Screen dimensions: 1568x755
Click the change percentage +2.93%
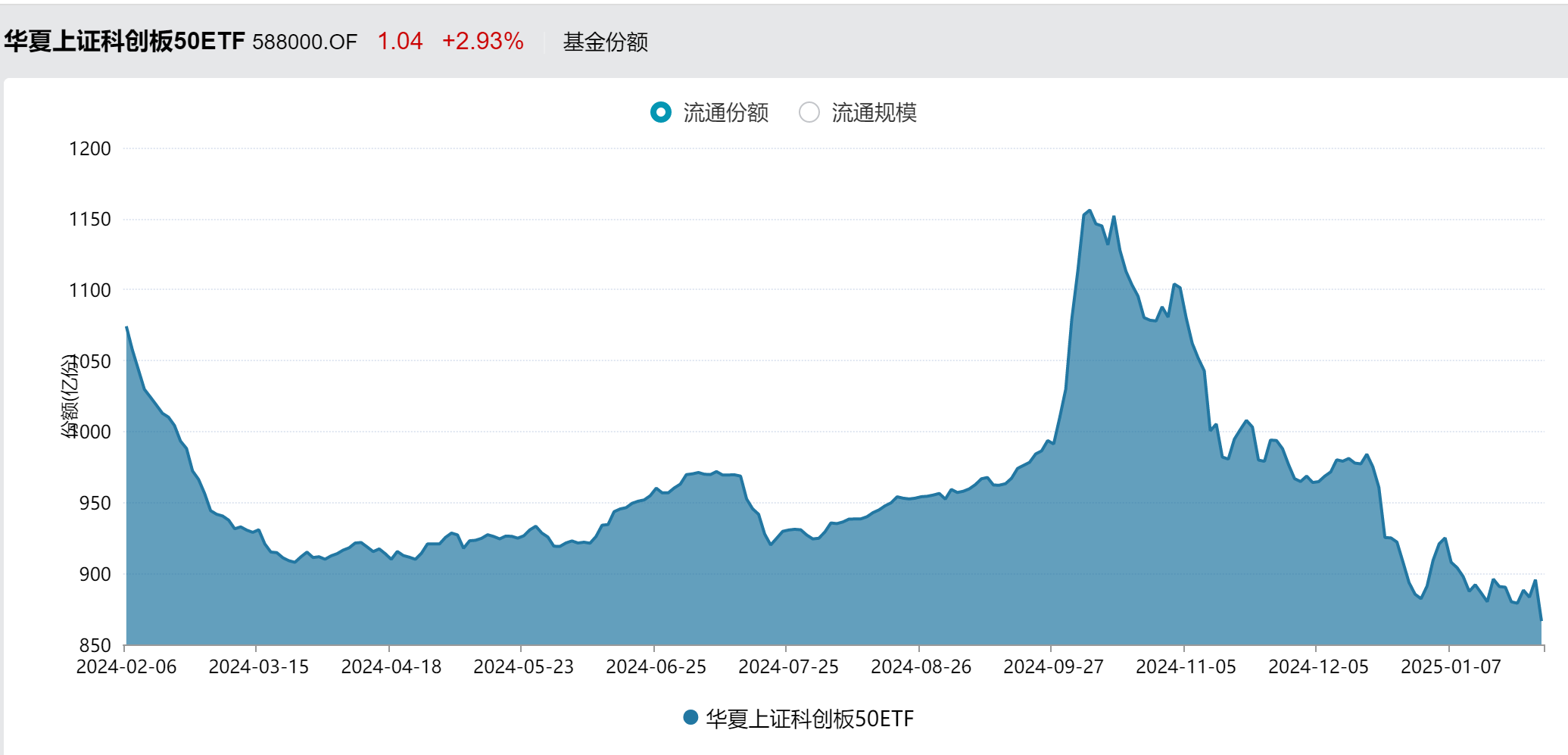[x=483, y=41]
